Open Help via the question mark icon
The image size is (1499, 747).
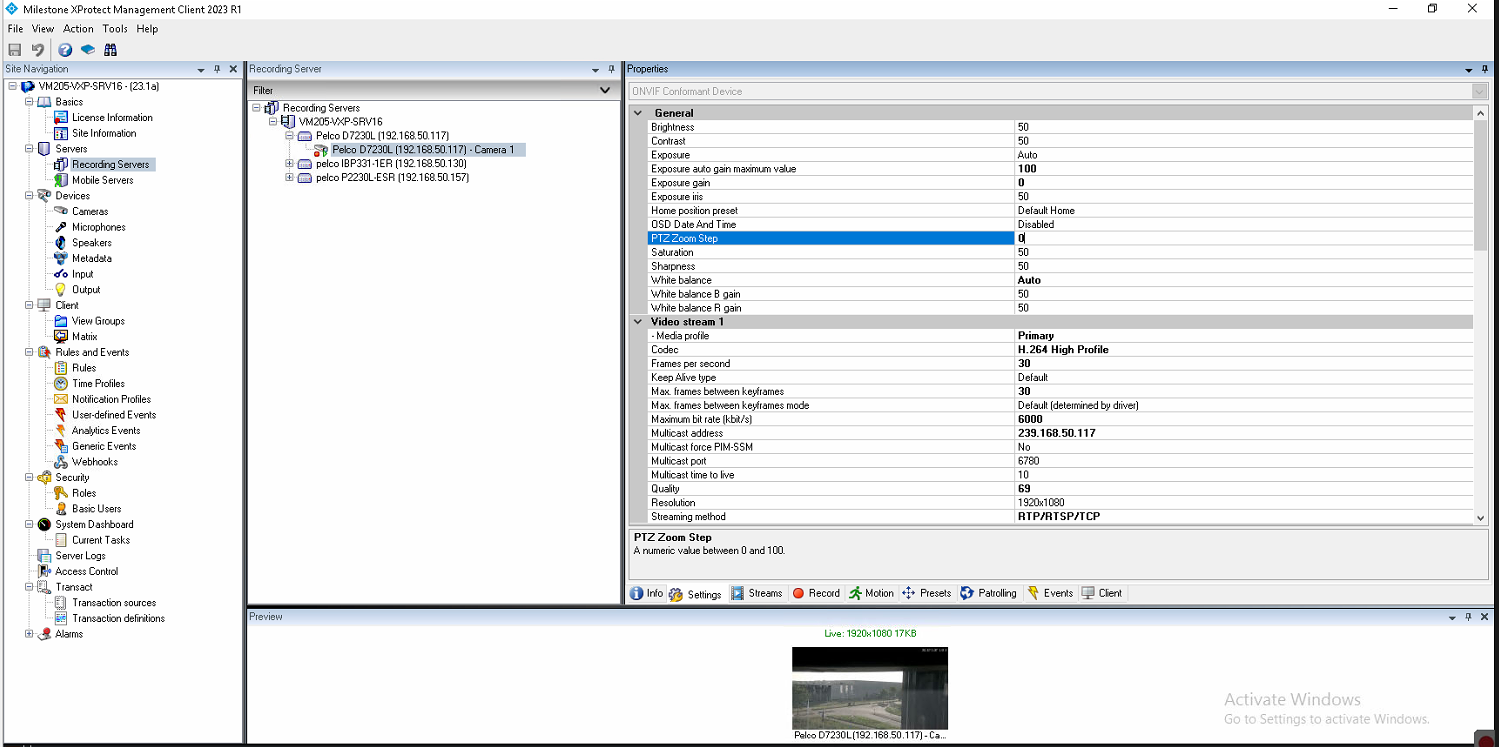[x=64, y=49]
